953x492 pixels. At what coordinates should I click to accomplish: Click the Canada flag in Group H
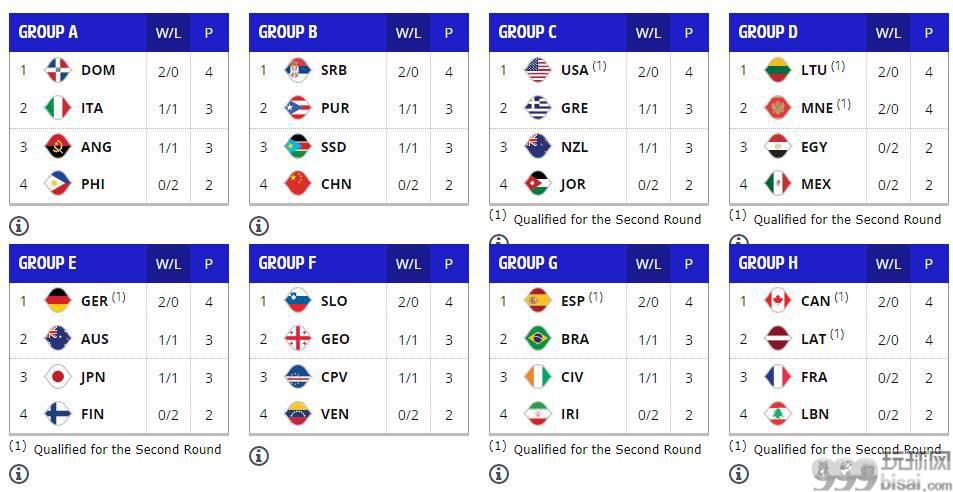pyautogui.click(x=778, y=301)
